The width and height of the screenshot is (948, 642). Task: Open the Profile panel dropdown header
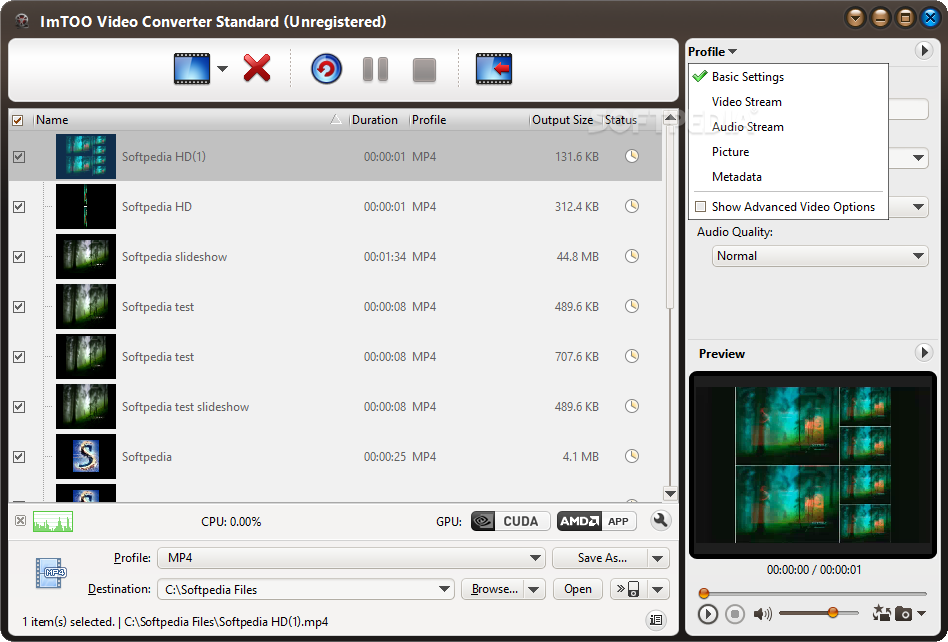click(x=713, y=52)
